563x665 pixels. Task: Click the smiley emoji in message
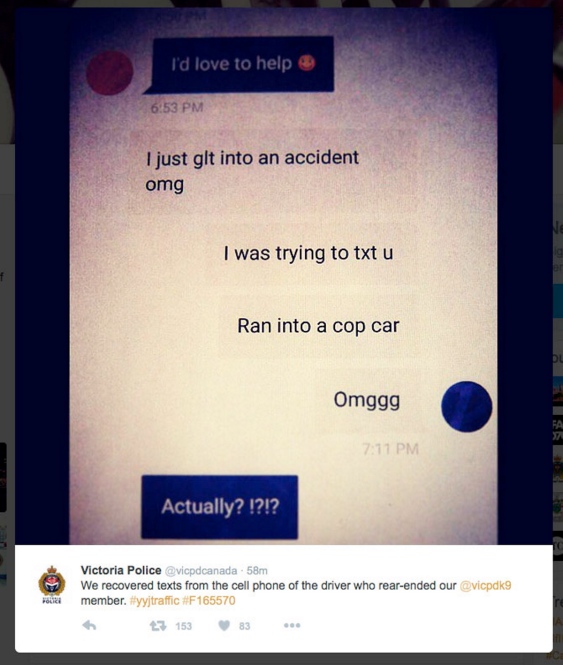point(307,63)
